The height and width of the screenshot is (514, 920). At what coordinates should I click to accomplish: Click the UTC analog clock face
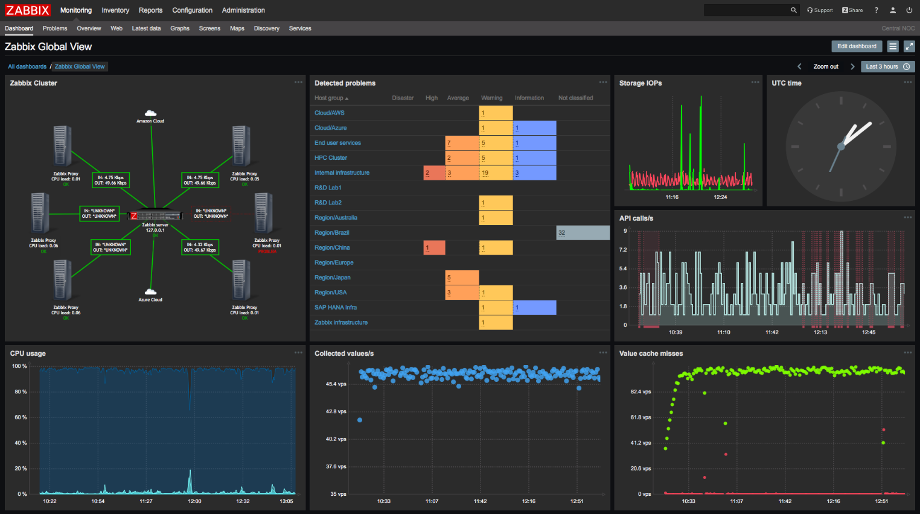[x=841, y=146]
